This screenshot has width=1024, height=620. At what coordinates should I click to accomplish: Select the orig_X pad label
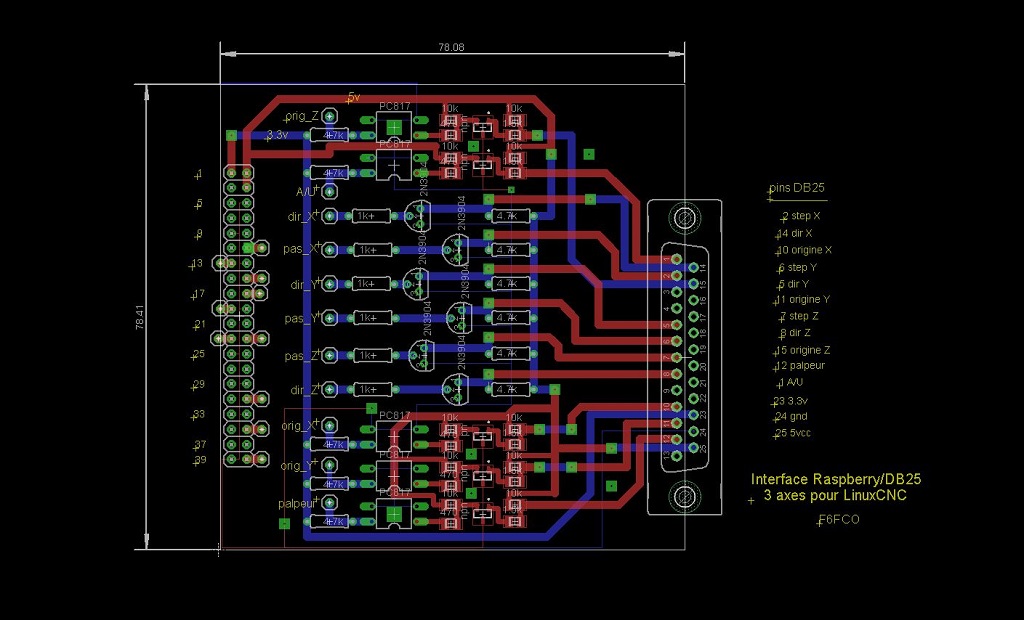(x=296, y=426)
